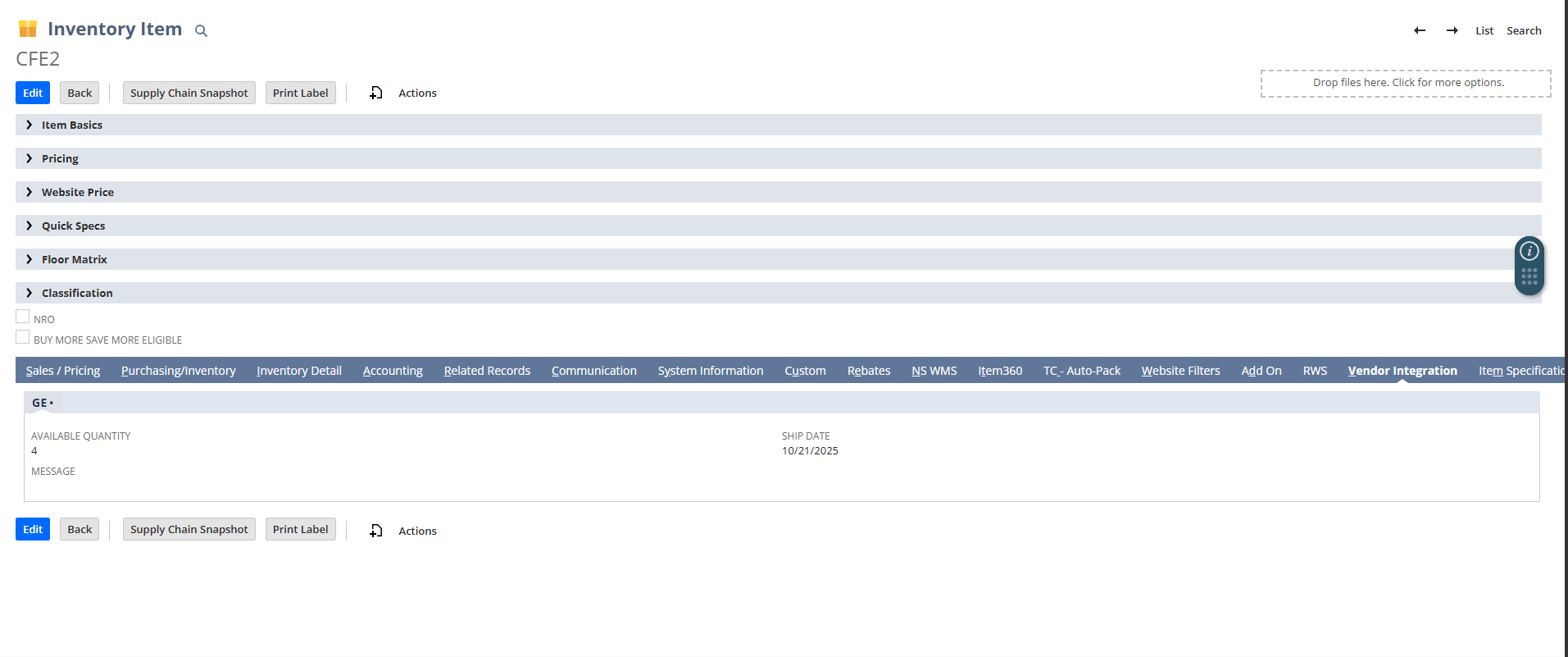Click the top Supply Chain Snapshot button

pos(189,93)
